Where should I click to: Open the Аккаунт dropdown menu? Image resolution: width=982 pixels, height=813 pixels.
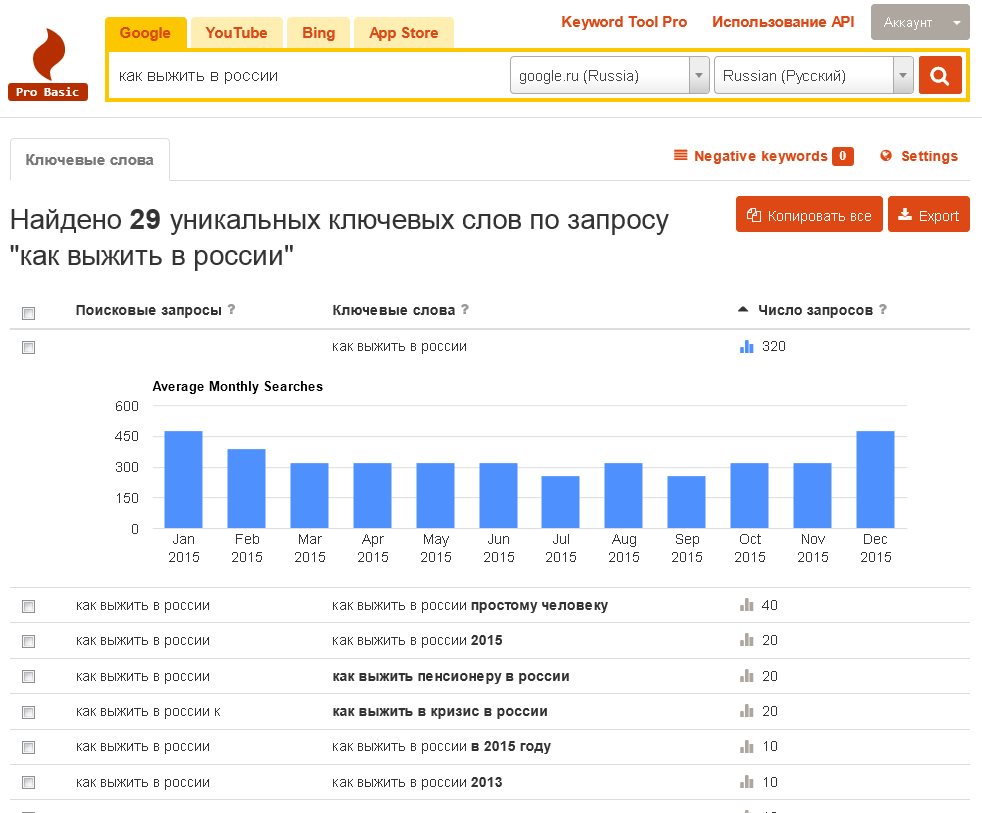point(920,23)
